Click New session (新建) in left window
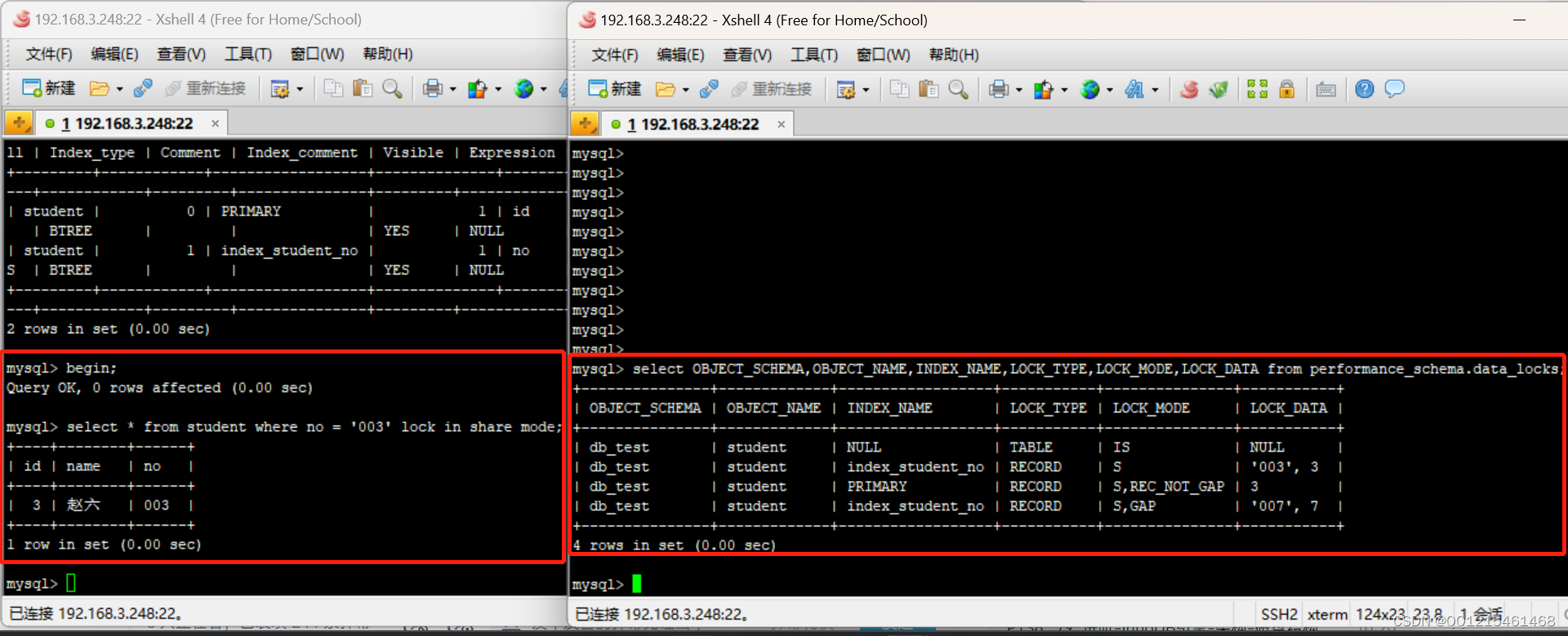This screenshot has width=1568, height=636. (x=49, y=88)
